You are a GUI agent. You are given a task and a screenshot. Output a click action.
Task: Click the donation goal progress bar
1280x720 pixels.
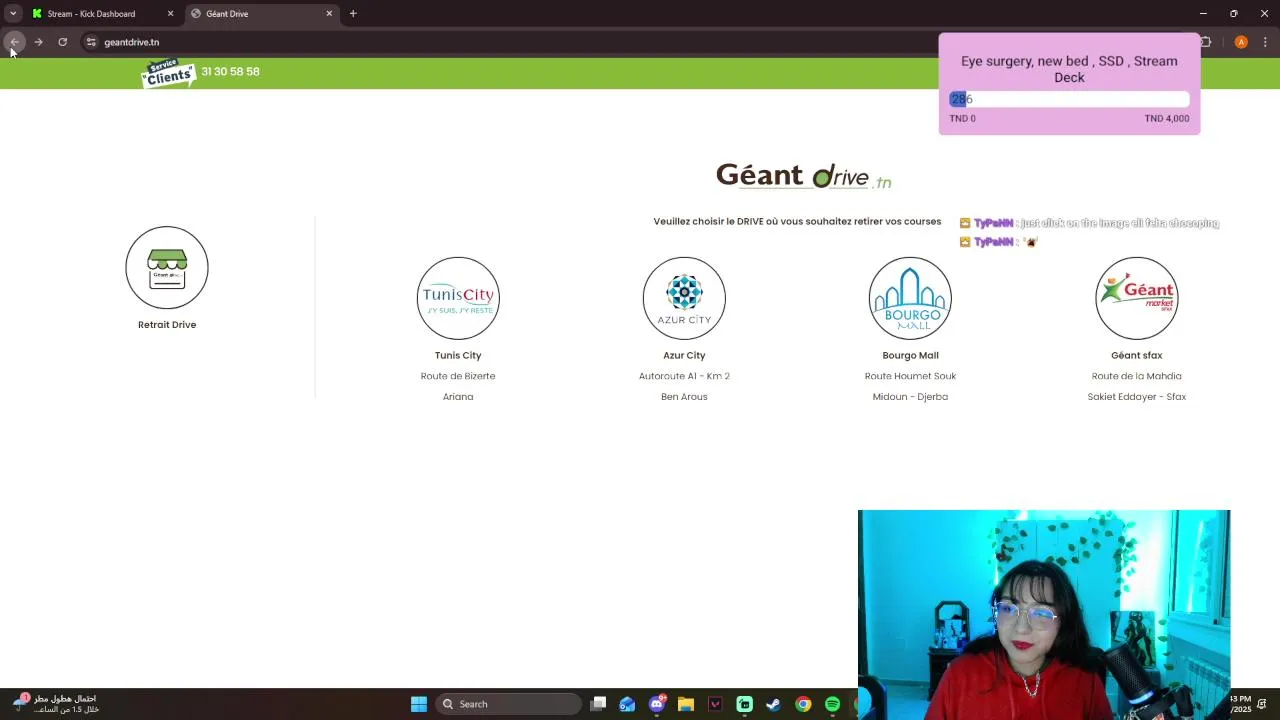click(1069, 99)
